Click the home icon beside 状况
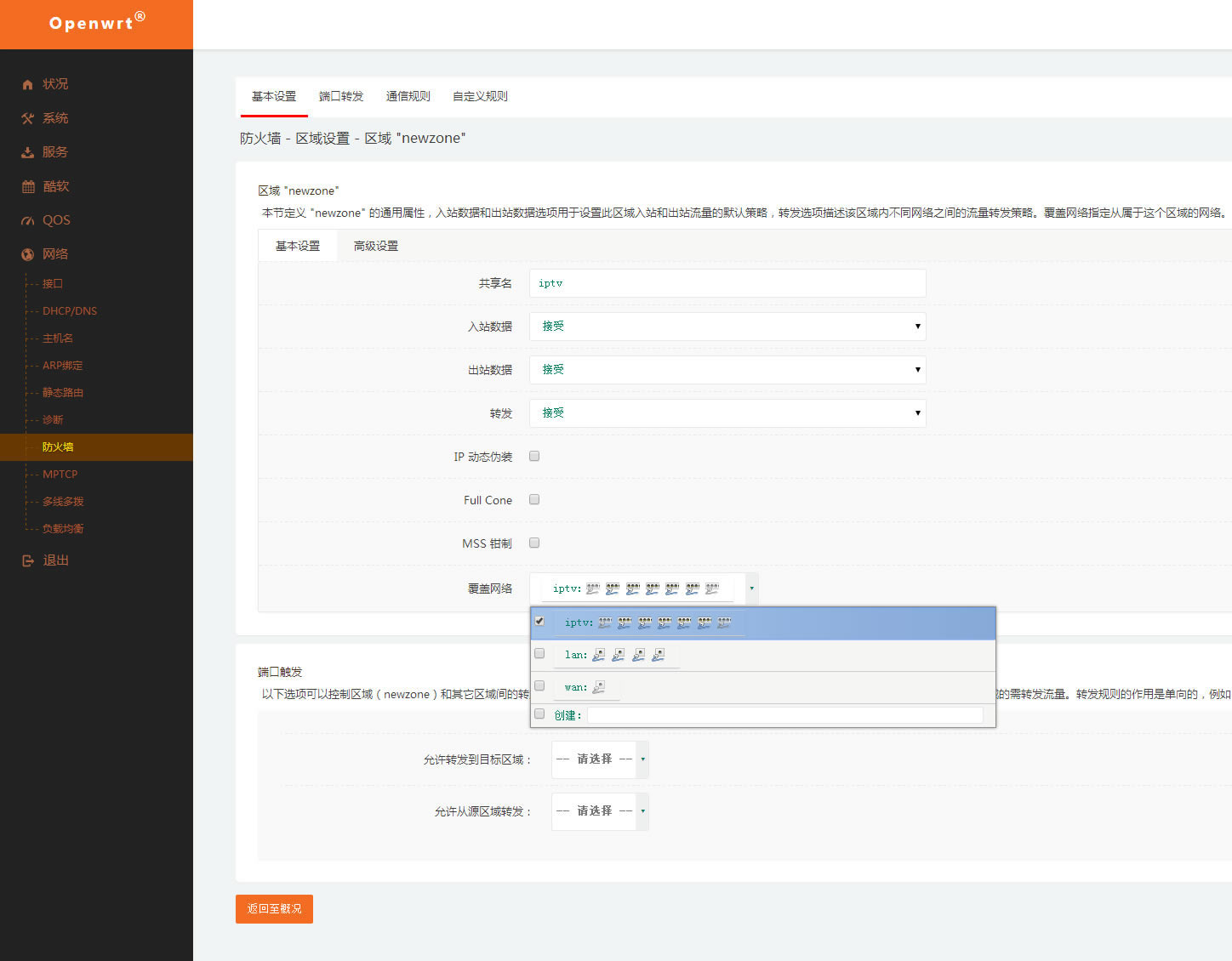The width and height of the screenshot is (1232, 961). click(x=27, y=84)
